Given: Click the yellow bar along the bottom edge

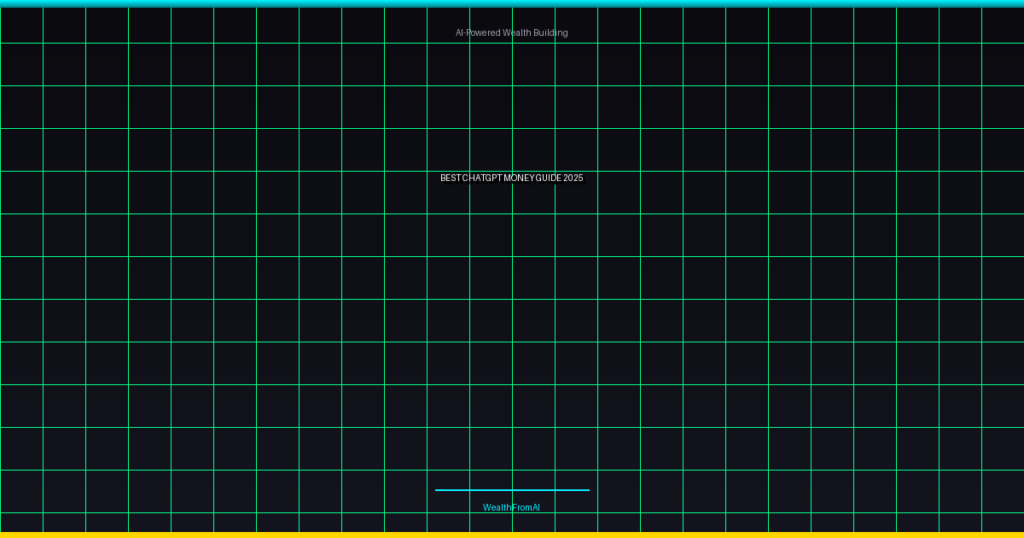Looking at the screenshot, I should pos(512,535).
